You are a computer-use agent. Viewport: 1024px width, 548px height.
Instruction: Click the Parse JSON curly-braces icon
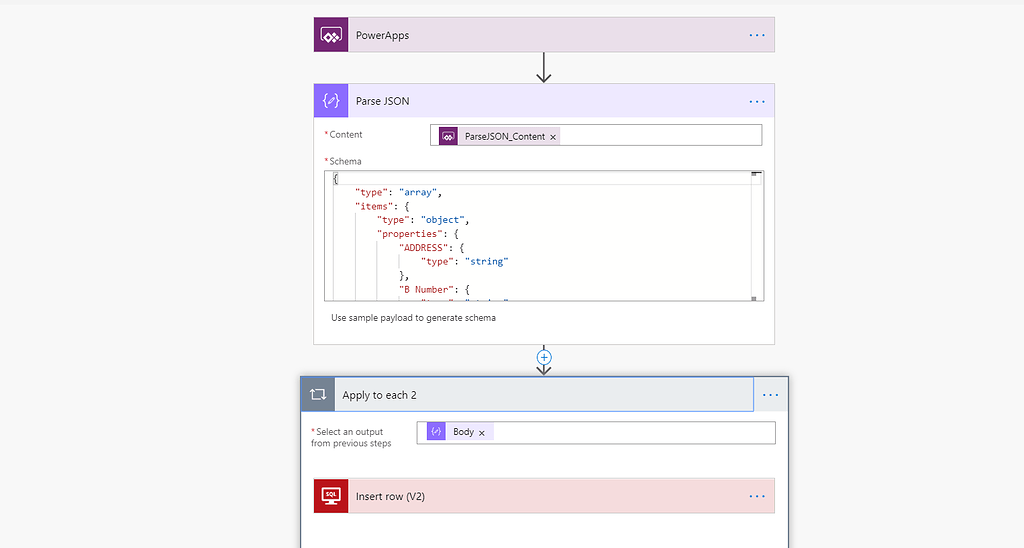[x=331, y=101]
